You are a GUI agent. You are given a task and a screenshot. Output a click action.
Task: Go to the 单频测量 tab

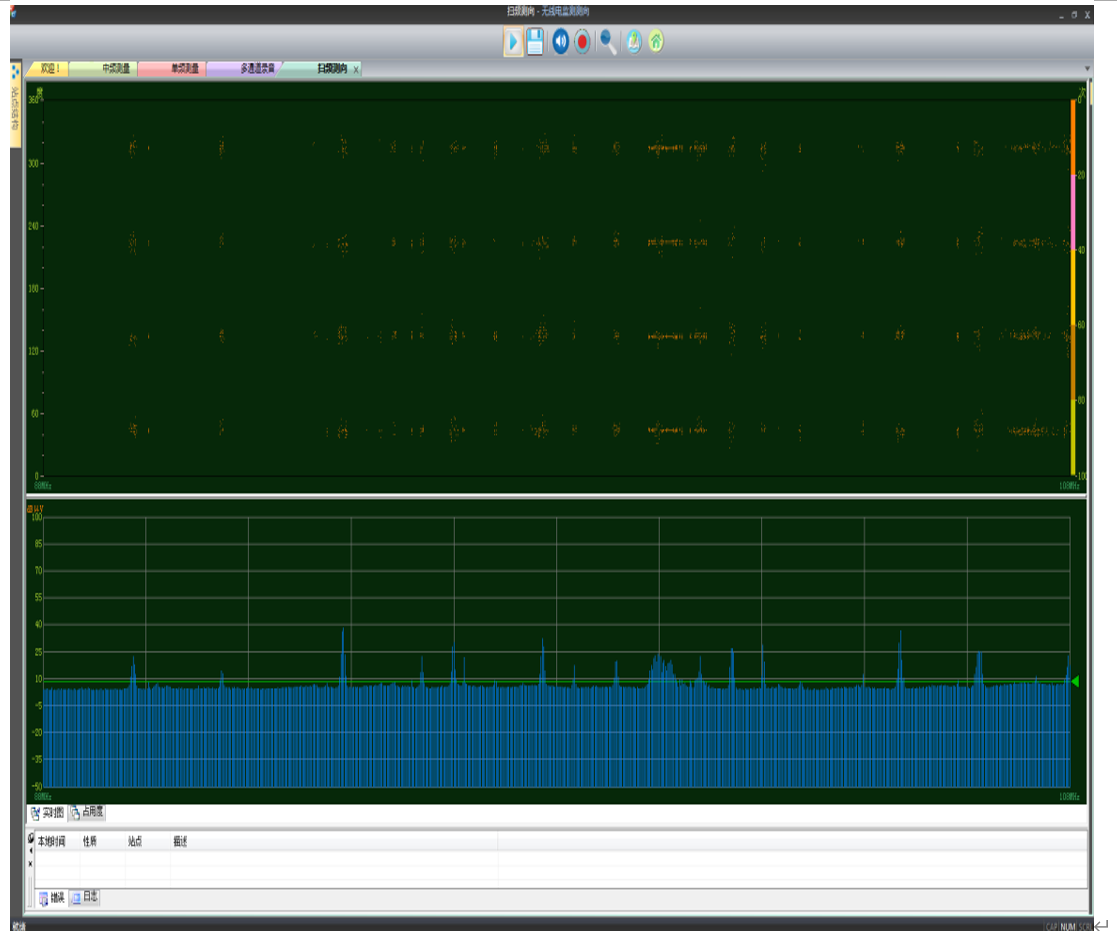coord(183,69)
